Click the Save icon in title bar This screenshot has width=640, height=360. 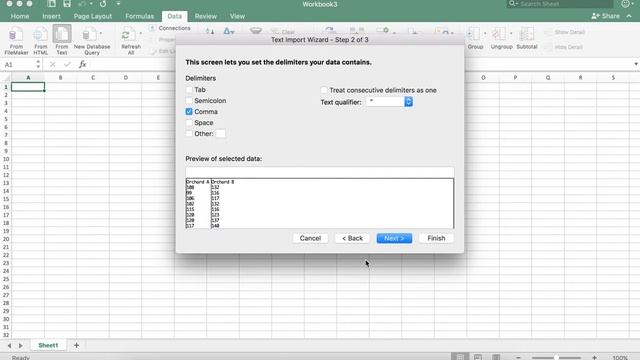click(67, 4)
